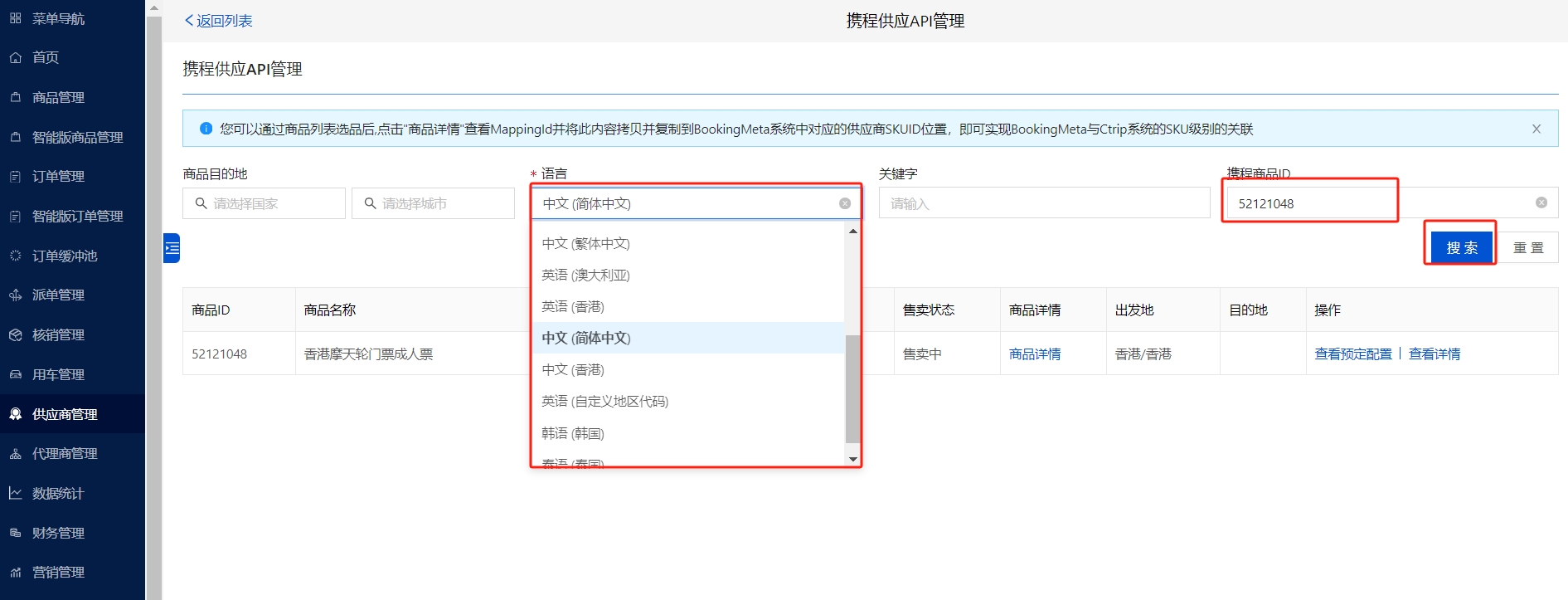Clear the selected language value

[x=845, y=203]
